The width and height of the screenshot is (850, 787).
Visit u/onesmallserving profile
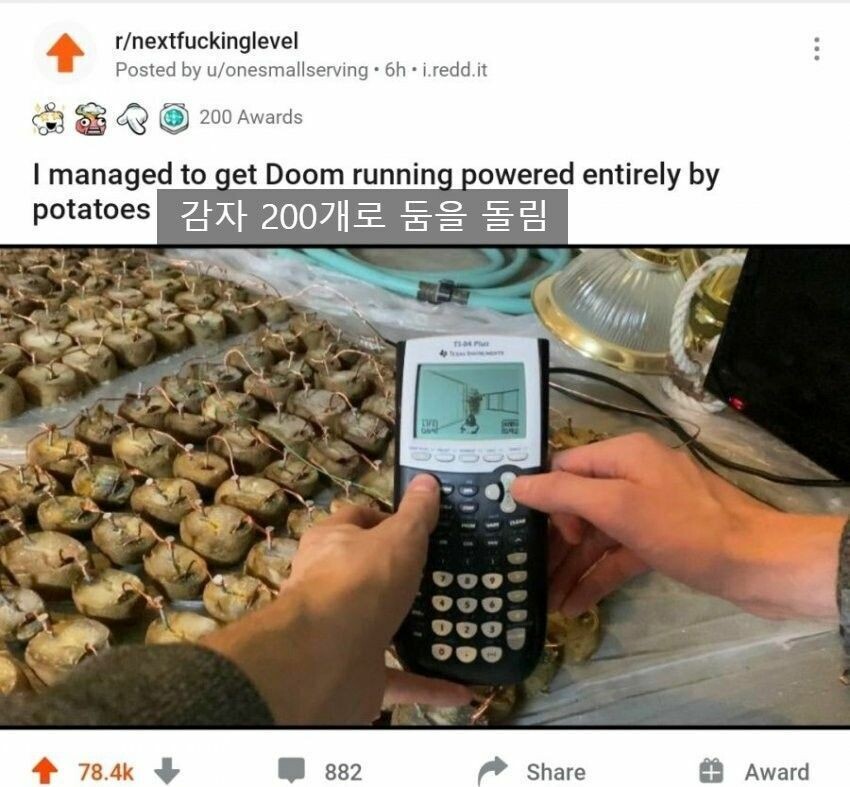(285, 70)
